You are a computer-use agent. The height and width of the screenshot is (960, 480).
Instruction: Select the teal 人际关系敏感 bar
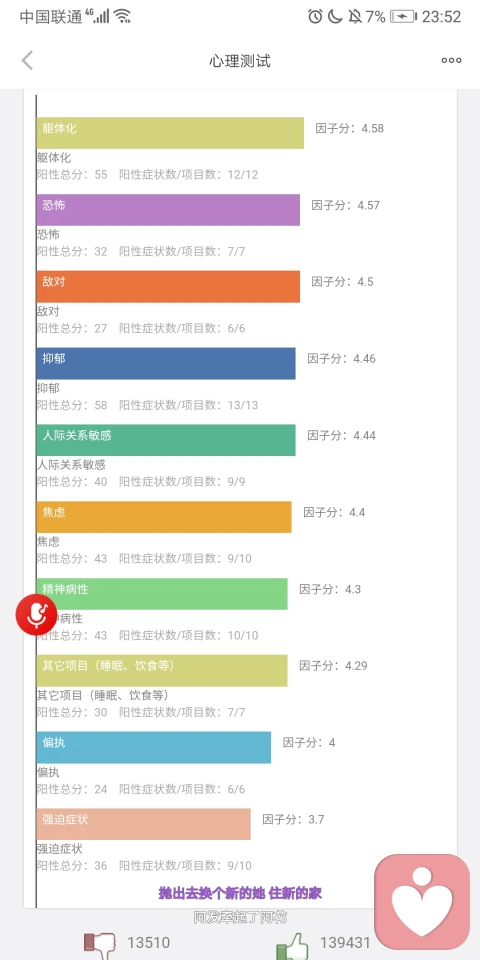tap(166, 440)
